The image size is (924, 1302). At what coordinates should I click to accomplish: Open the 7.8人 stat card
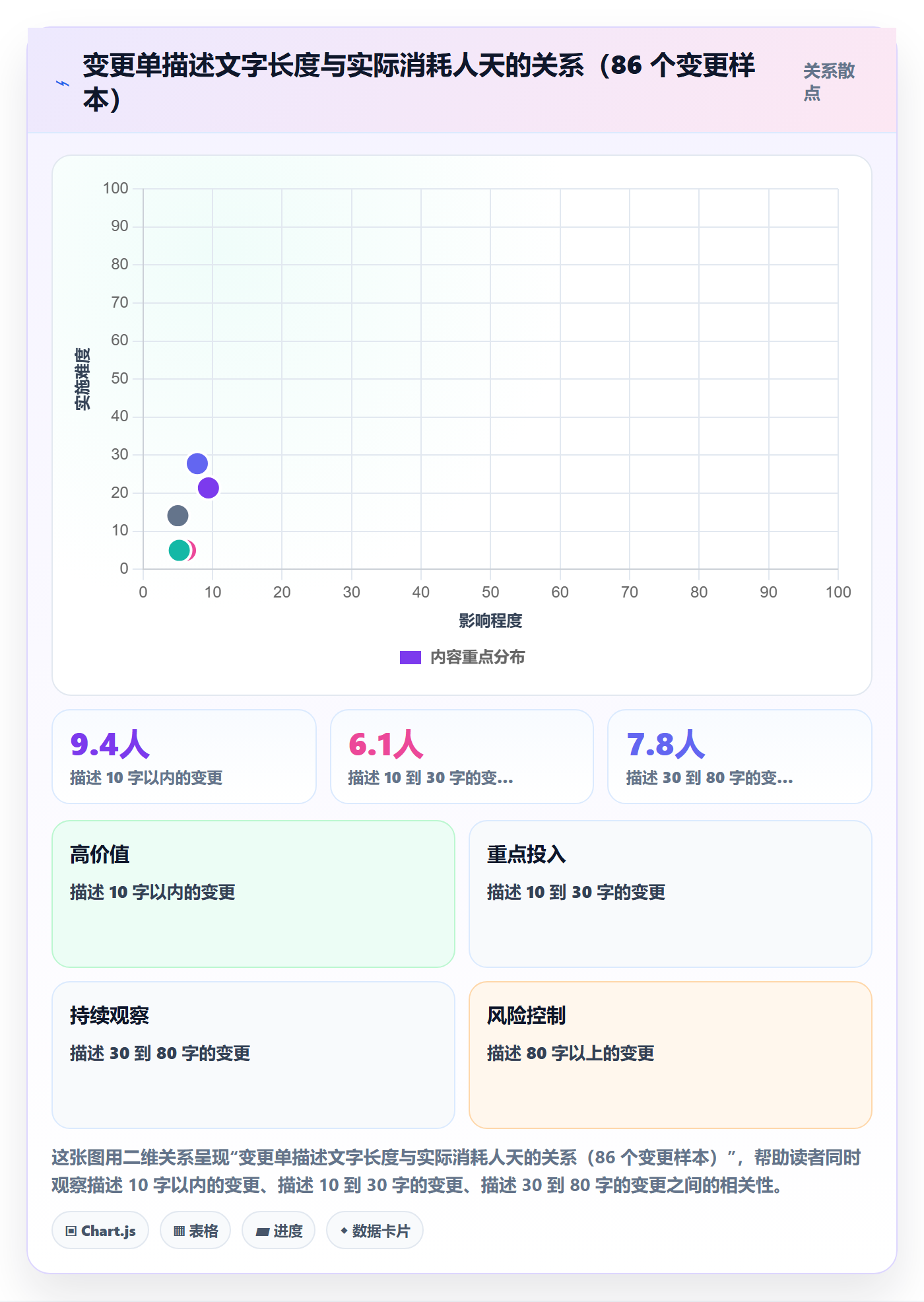740,757
